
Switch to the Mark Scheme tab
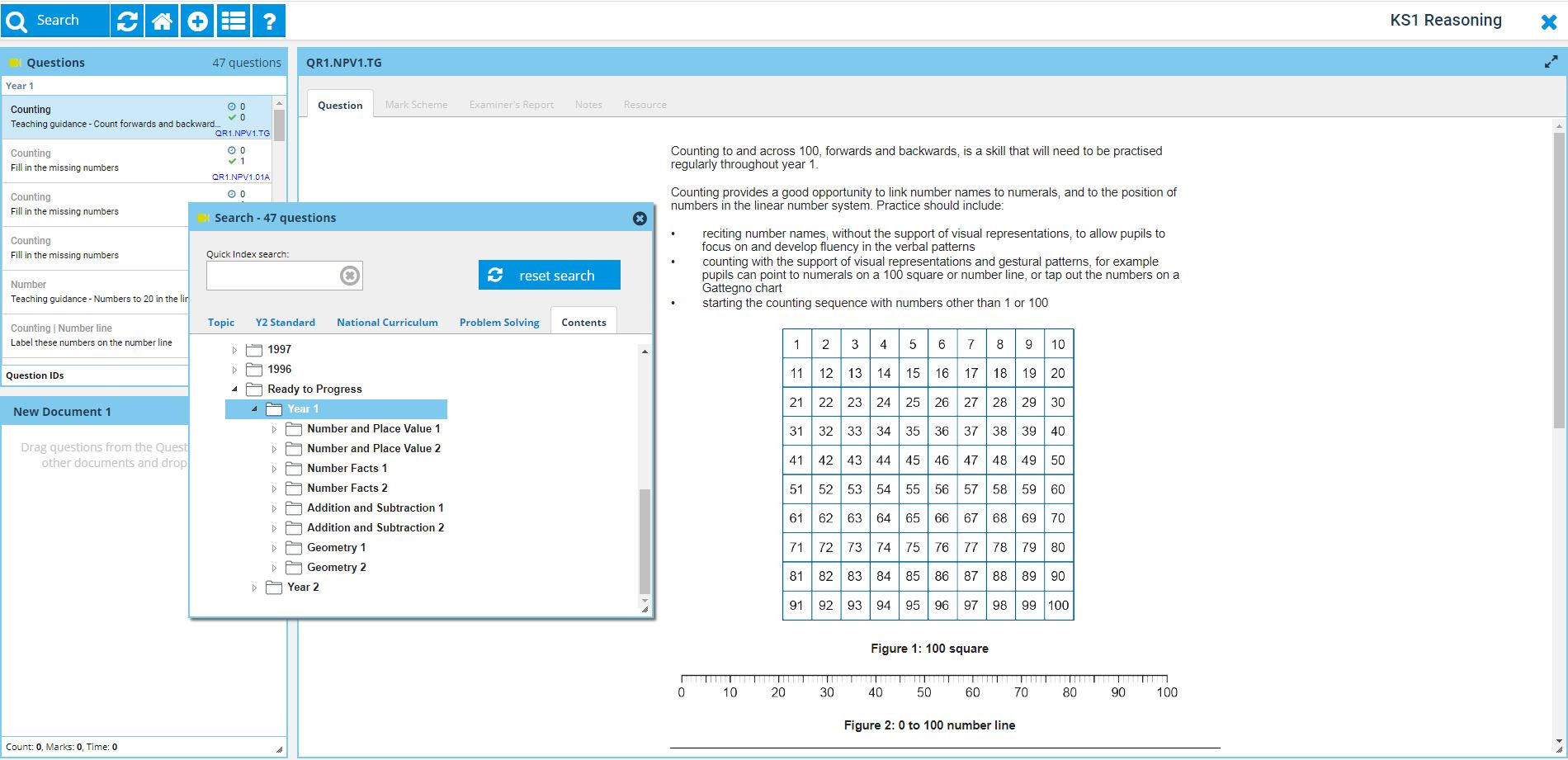(x=416, y=105)
